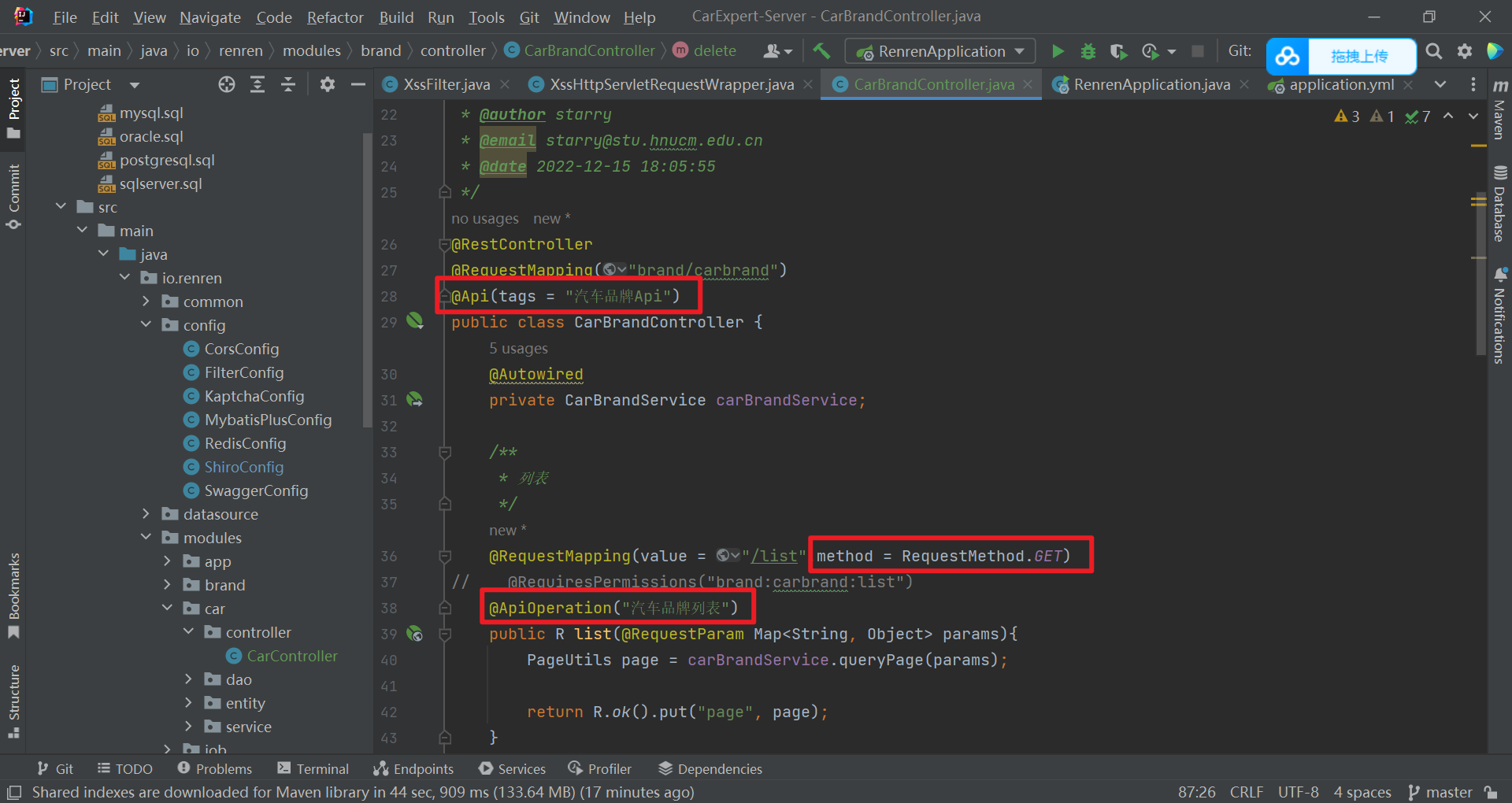Screen dimensions: 1512x803
Task: Toggle the read-only lock icon in status bar
Action: [x=1491, y=792]
